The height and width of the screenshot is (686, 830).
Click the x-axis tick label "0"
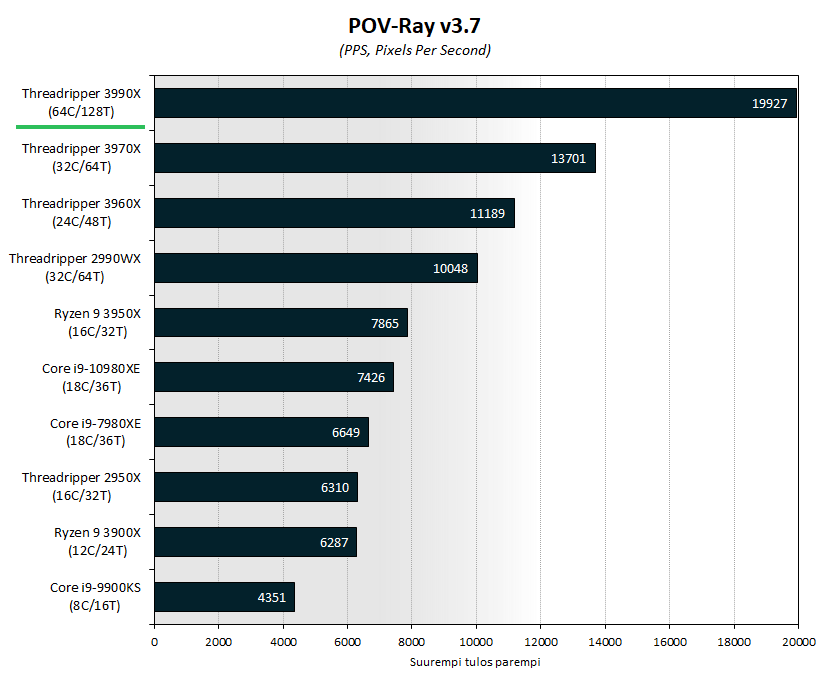click(154, 642)
